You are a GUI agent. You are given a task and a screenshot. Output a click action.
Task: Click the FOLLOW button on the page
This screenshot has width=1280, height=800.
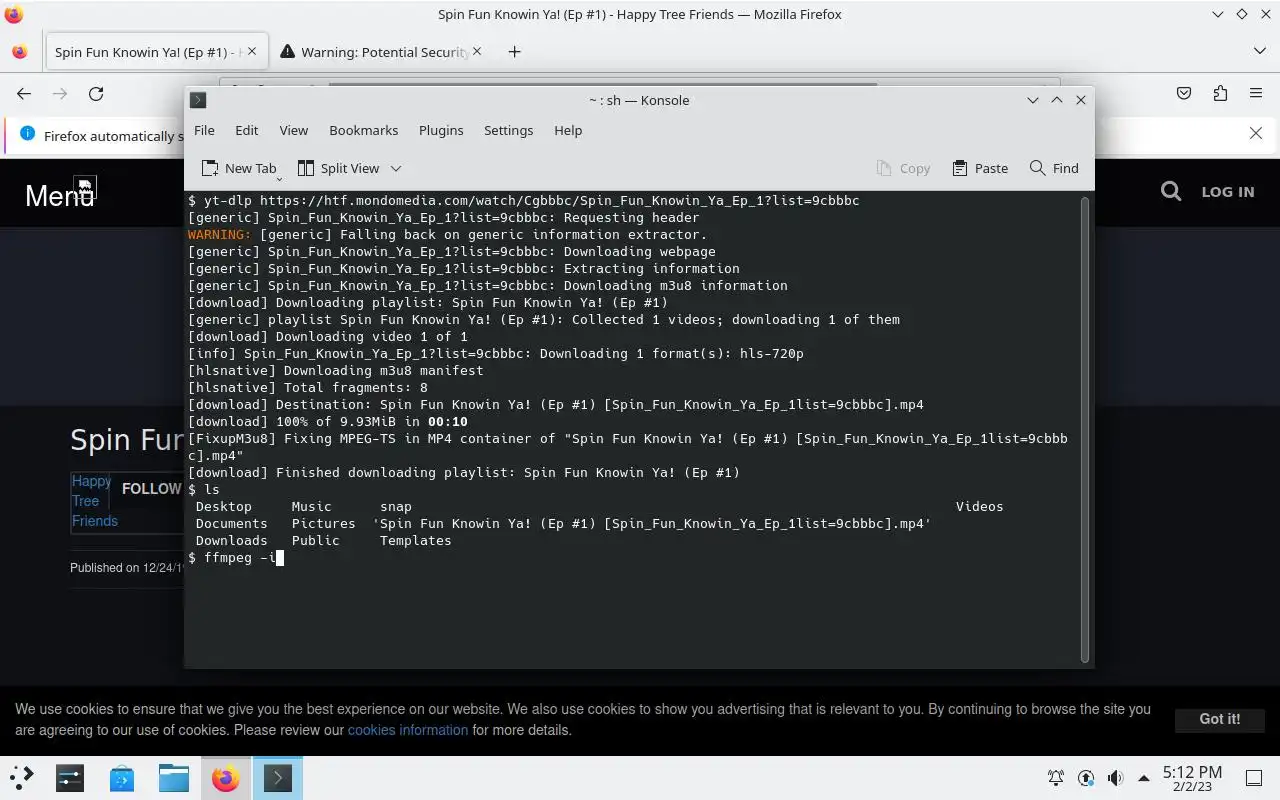[151, 489]
